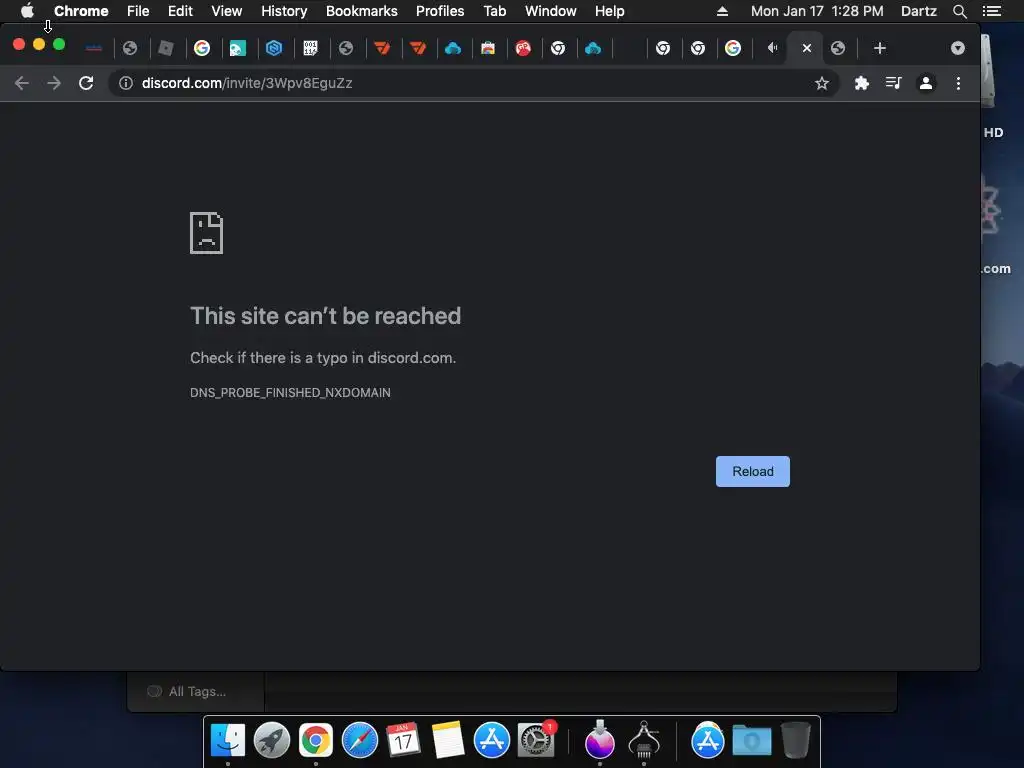Open the Chrome profile avatar icon
Viewport: 1024px width, 768px height.
[x=926, y=83]
